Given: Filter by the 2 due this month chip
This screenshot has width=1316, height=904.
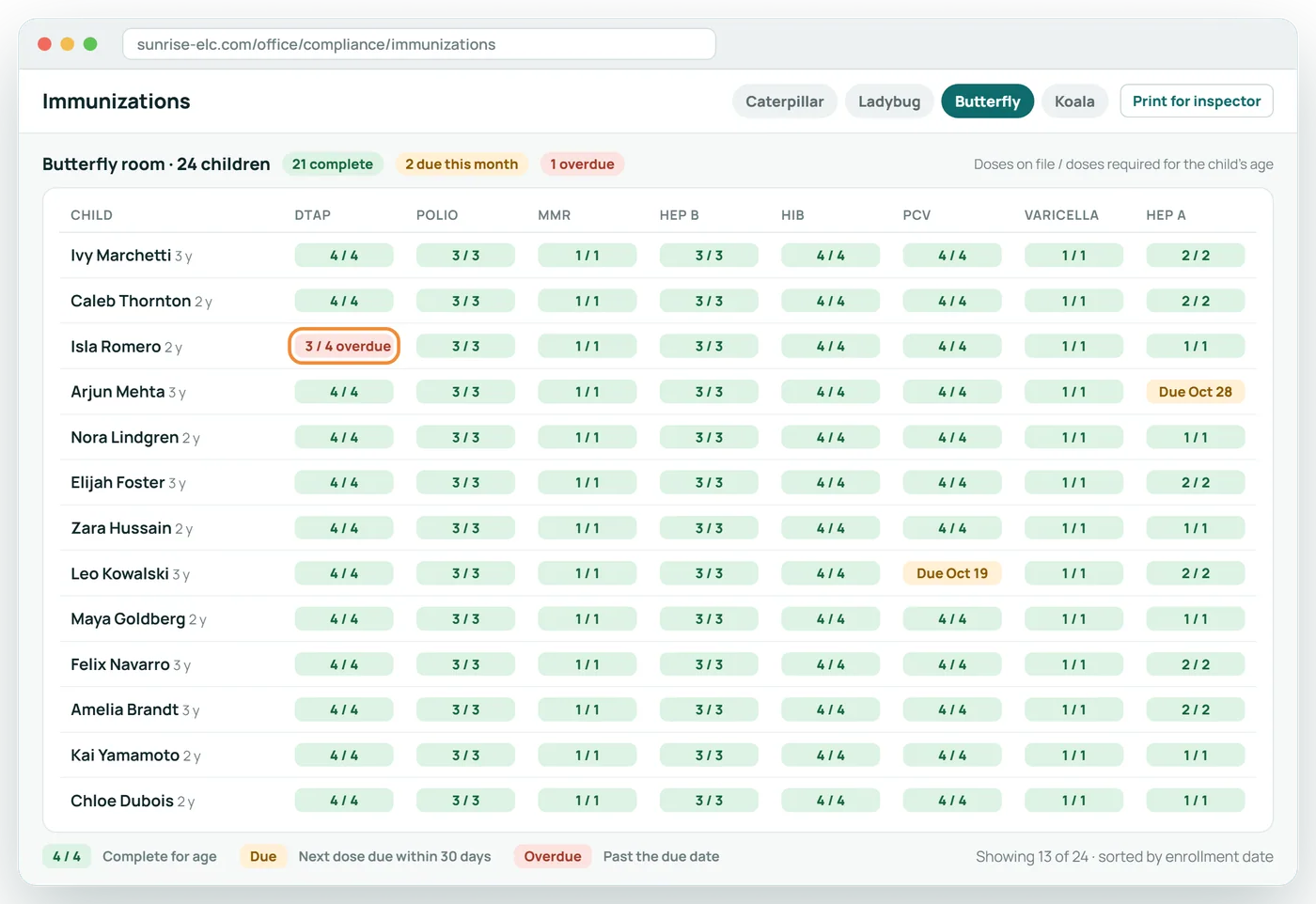Looking at the screenshot, I should (462, 164).
